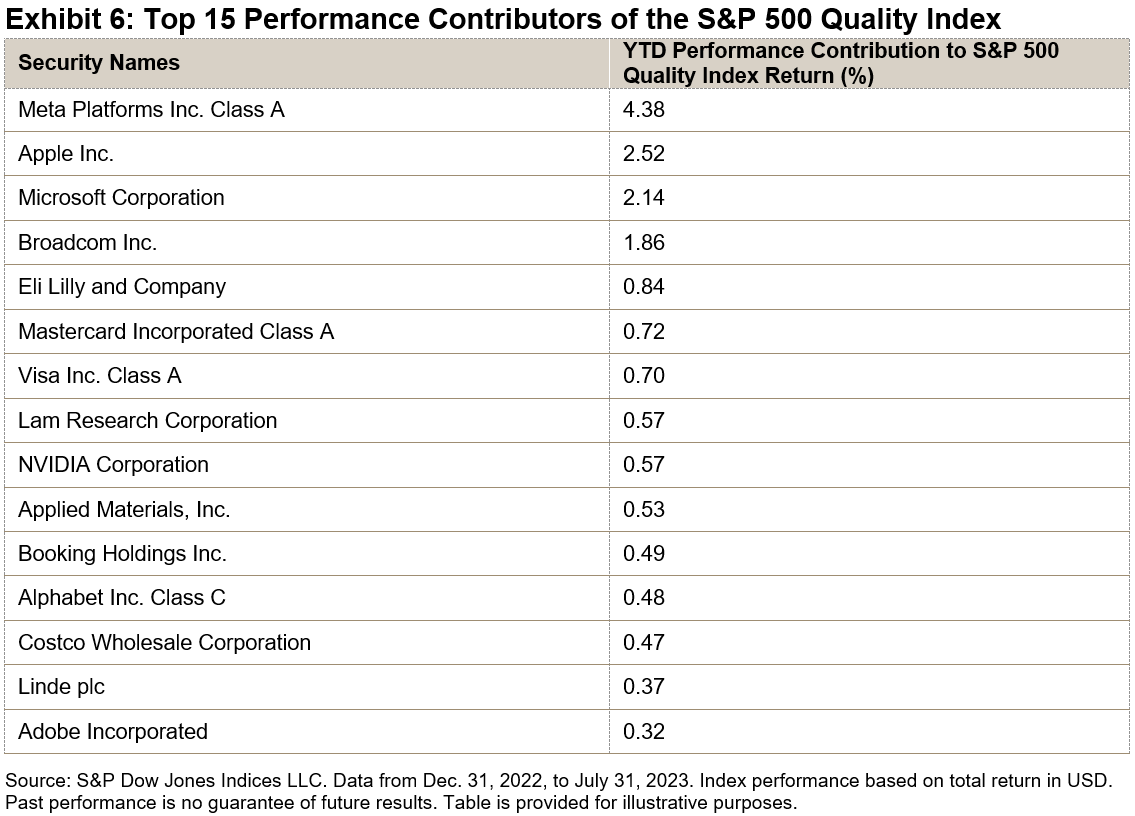Image resolution: width=1135 pixels, height=816 pixels.
Task: Click the NVIDIA Corporation cell
Action: click(113, 465)
